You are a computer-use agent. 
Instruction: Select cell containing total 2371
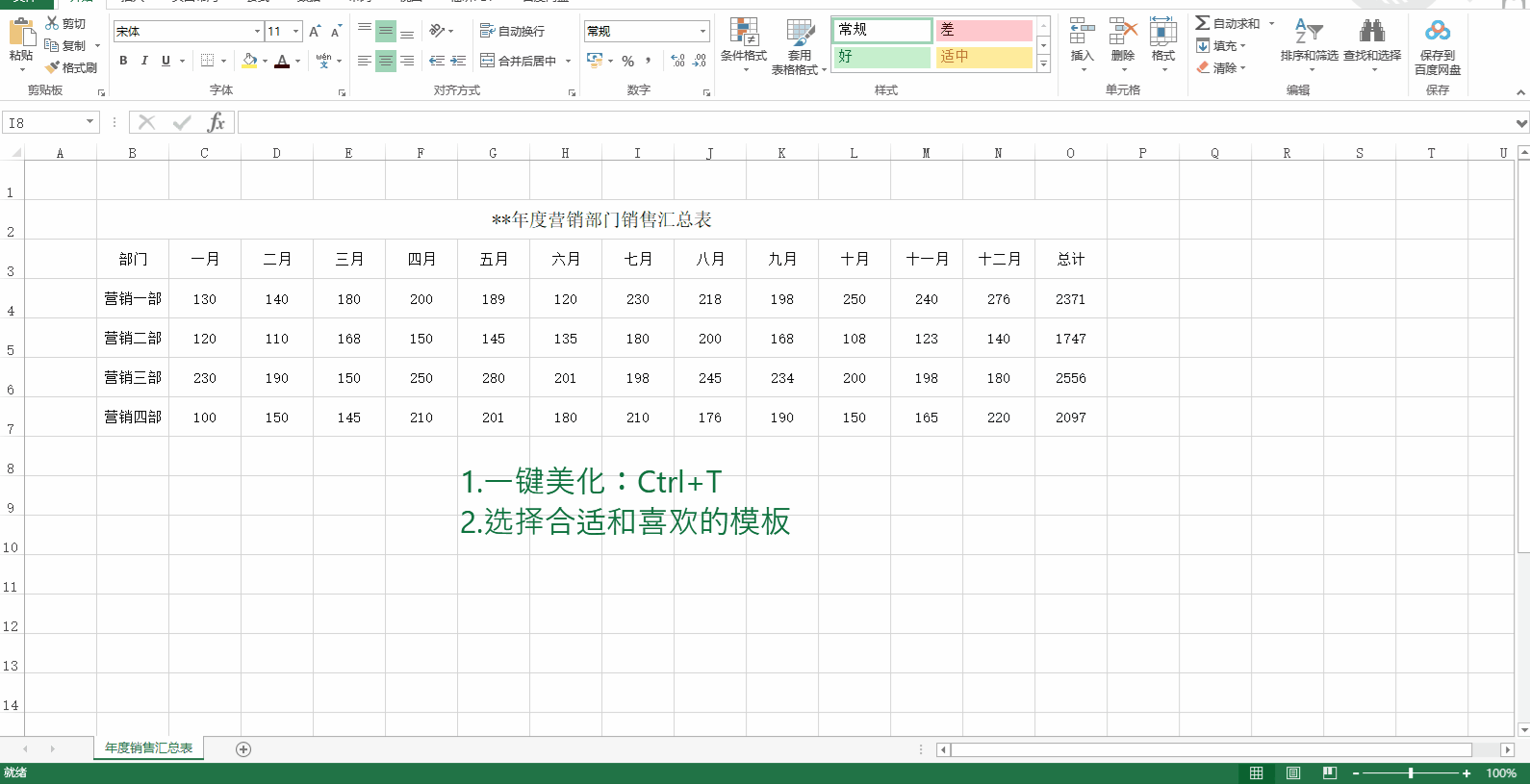pos(1070,298)
